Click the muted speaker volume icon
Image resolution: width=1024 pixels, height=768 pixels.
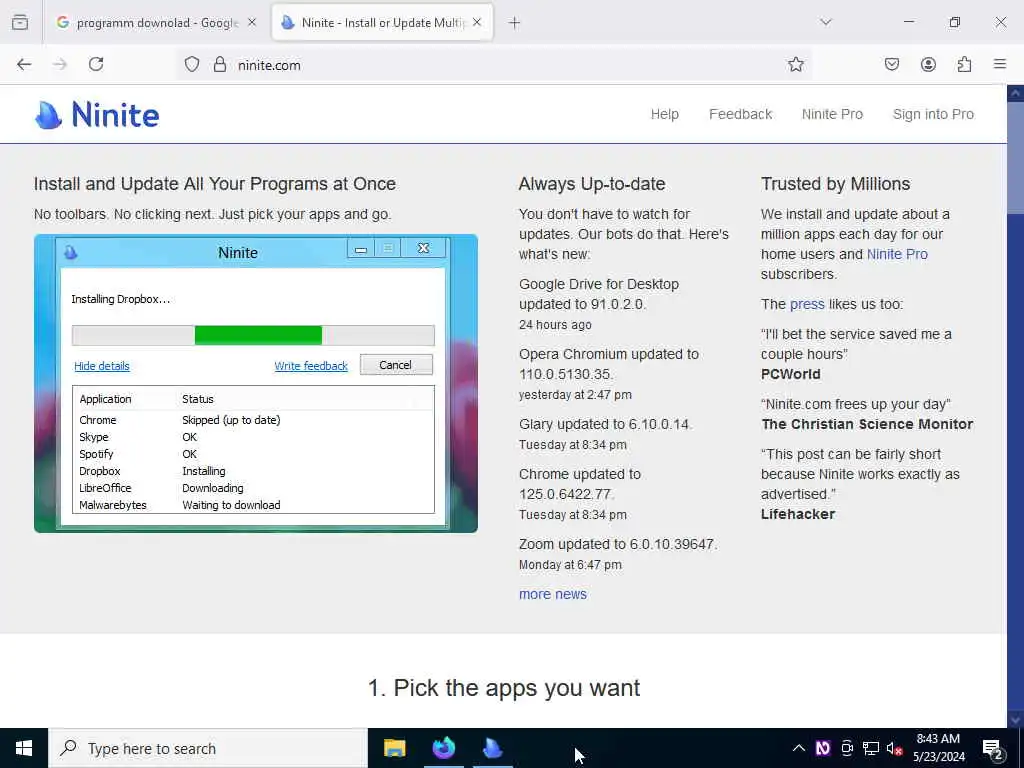(894, 748)
